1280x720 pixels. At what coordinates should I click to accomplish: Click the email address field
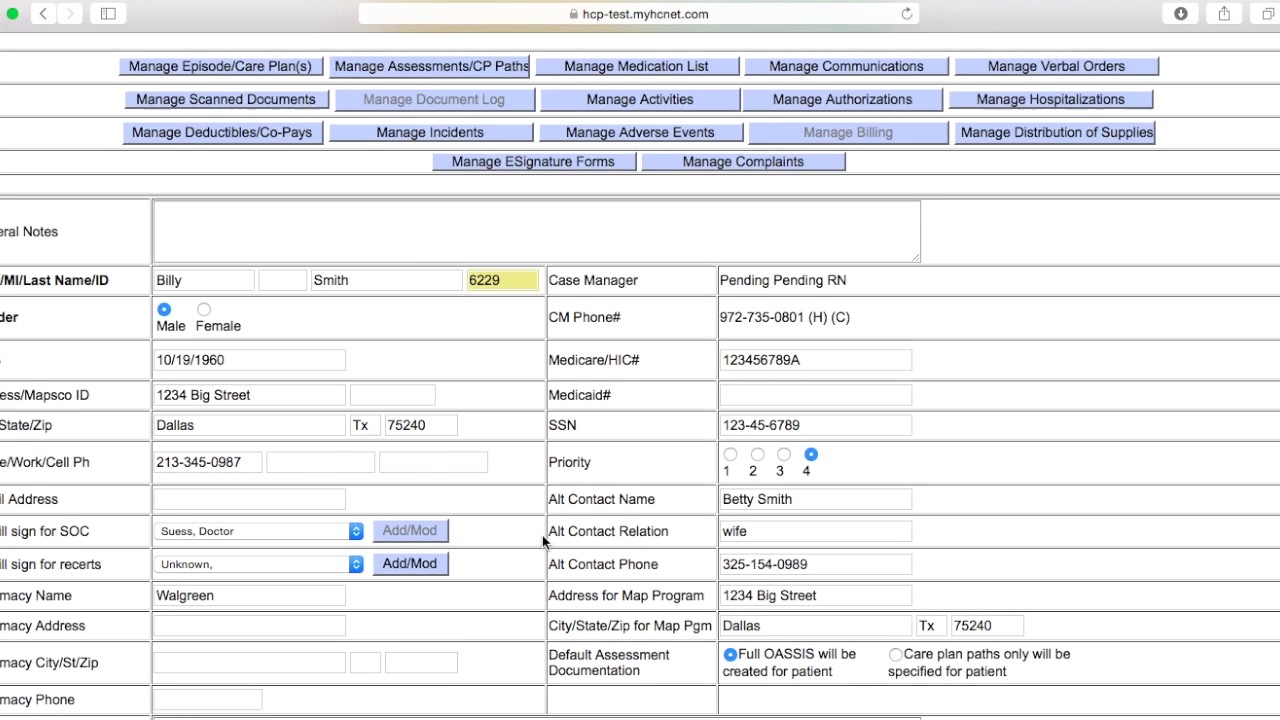[x=249, y=499]
